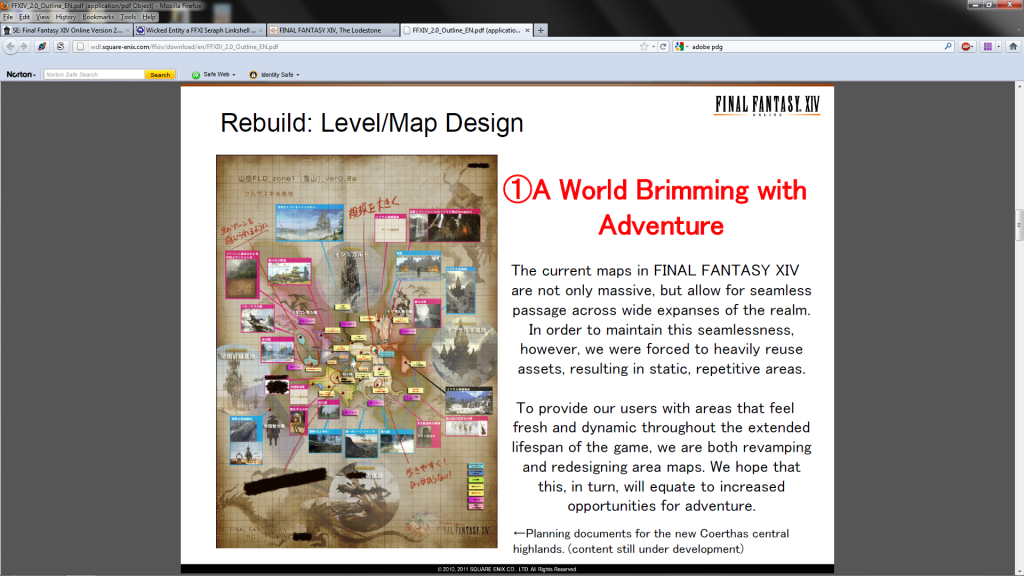The width and height of the screenshot is (1024, 576).
Task: Open the Bookmarks menu
Action: (x=98, y=17)
